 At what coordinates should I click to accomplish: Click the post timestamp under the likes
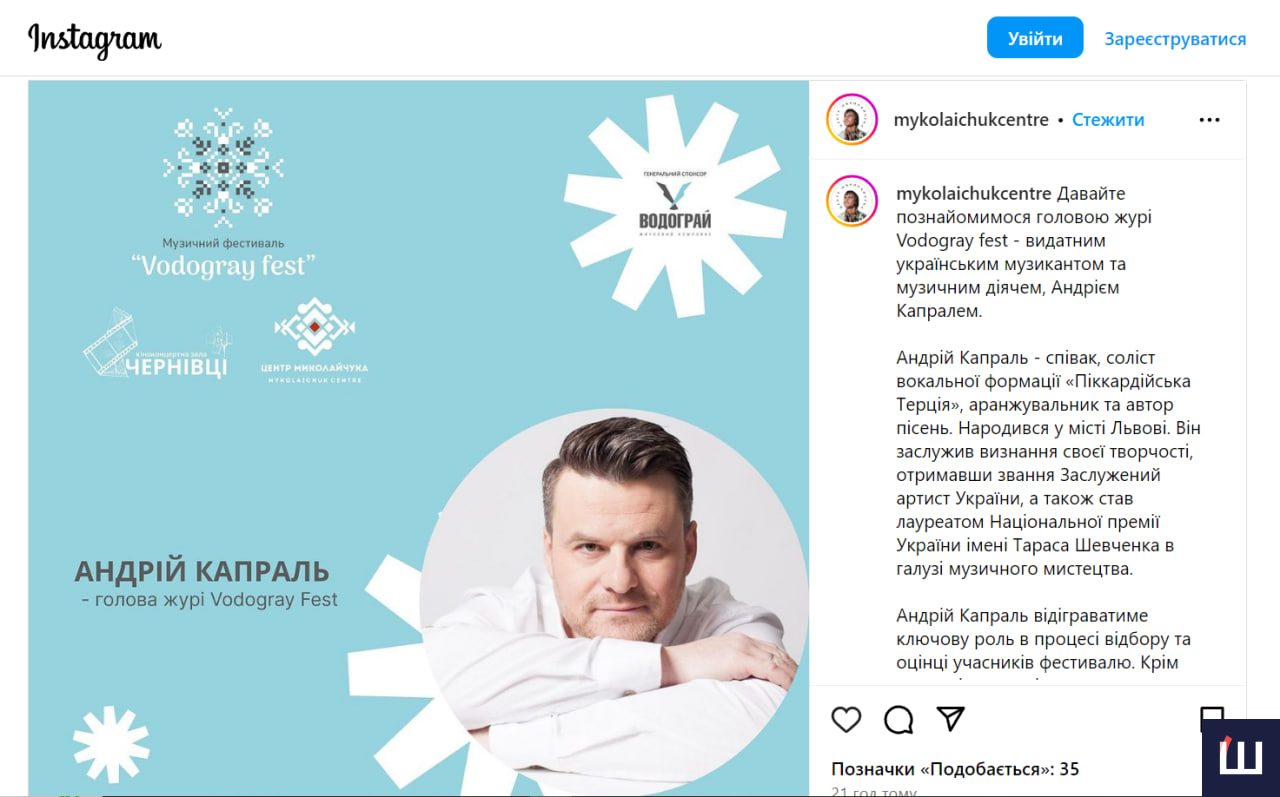pos(874,791)
